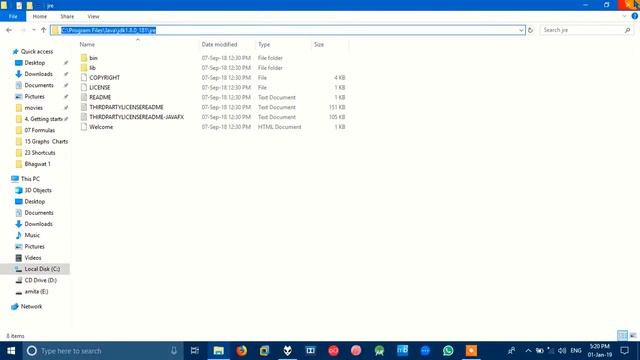Select Quick access in sidebar
The width and height of the screenshot is (640, 360).
[37, 51]
